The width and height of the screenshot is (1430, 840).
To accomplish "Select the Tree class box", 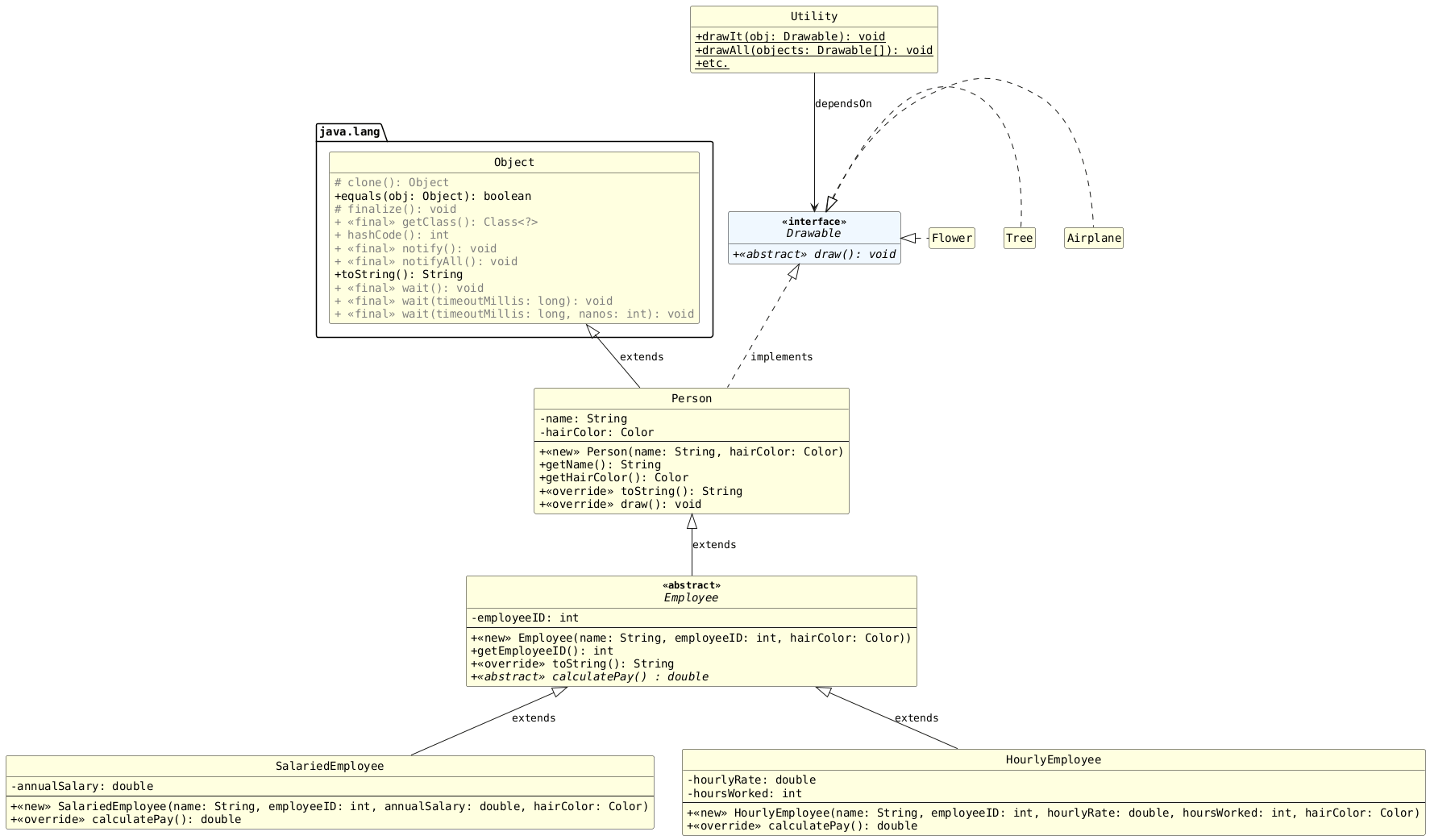I will 1019,239.
